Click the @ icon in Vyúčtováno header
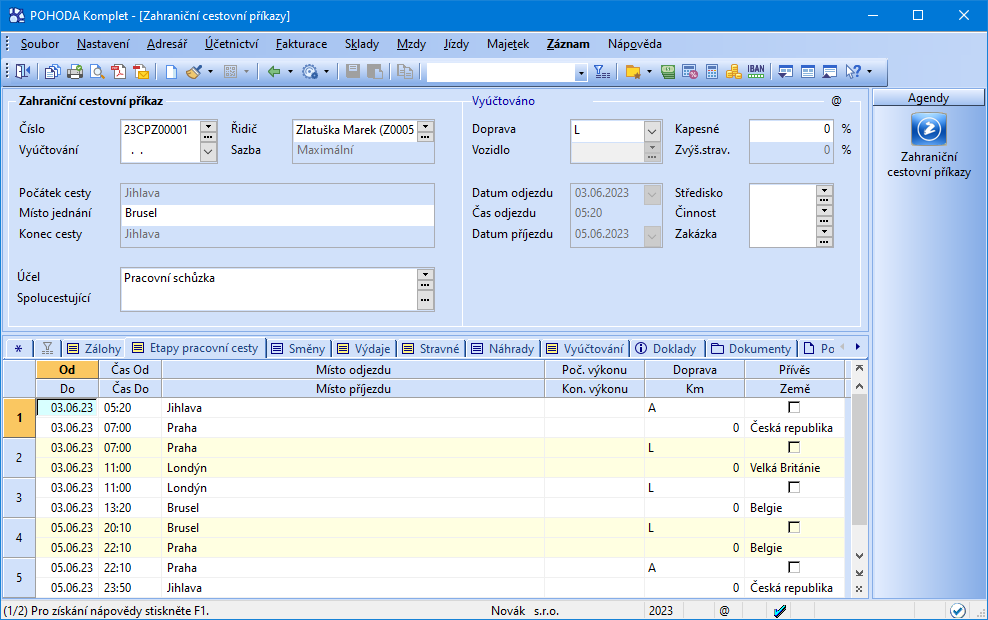Image resolution: width=988 pixels, height=620 pixels. click(x=836, y=101)
